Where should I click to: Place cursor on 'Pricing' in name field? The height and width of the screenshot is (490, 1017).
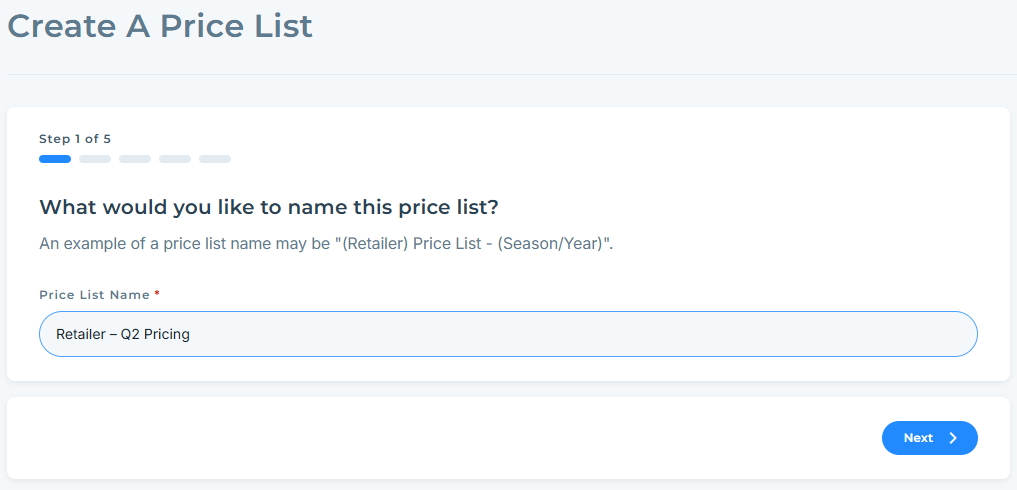[167, 334]
